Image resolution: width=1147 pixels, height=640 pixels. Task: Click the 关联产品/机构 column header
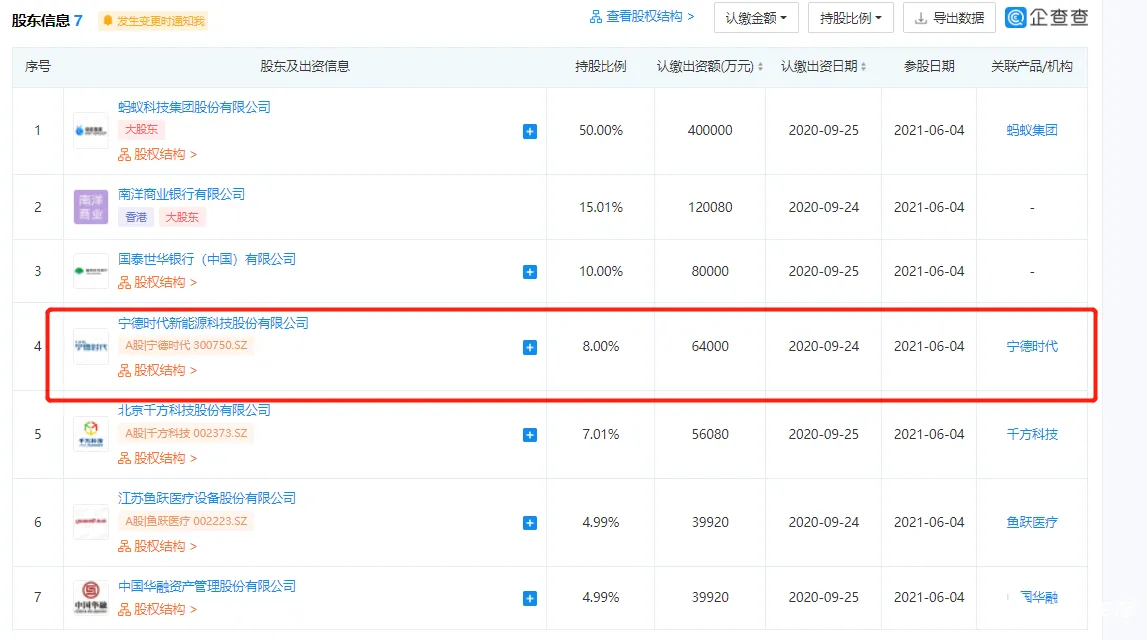1031,67
